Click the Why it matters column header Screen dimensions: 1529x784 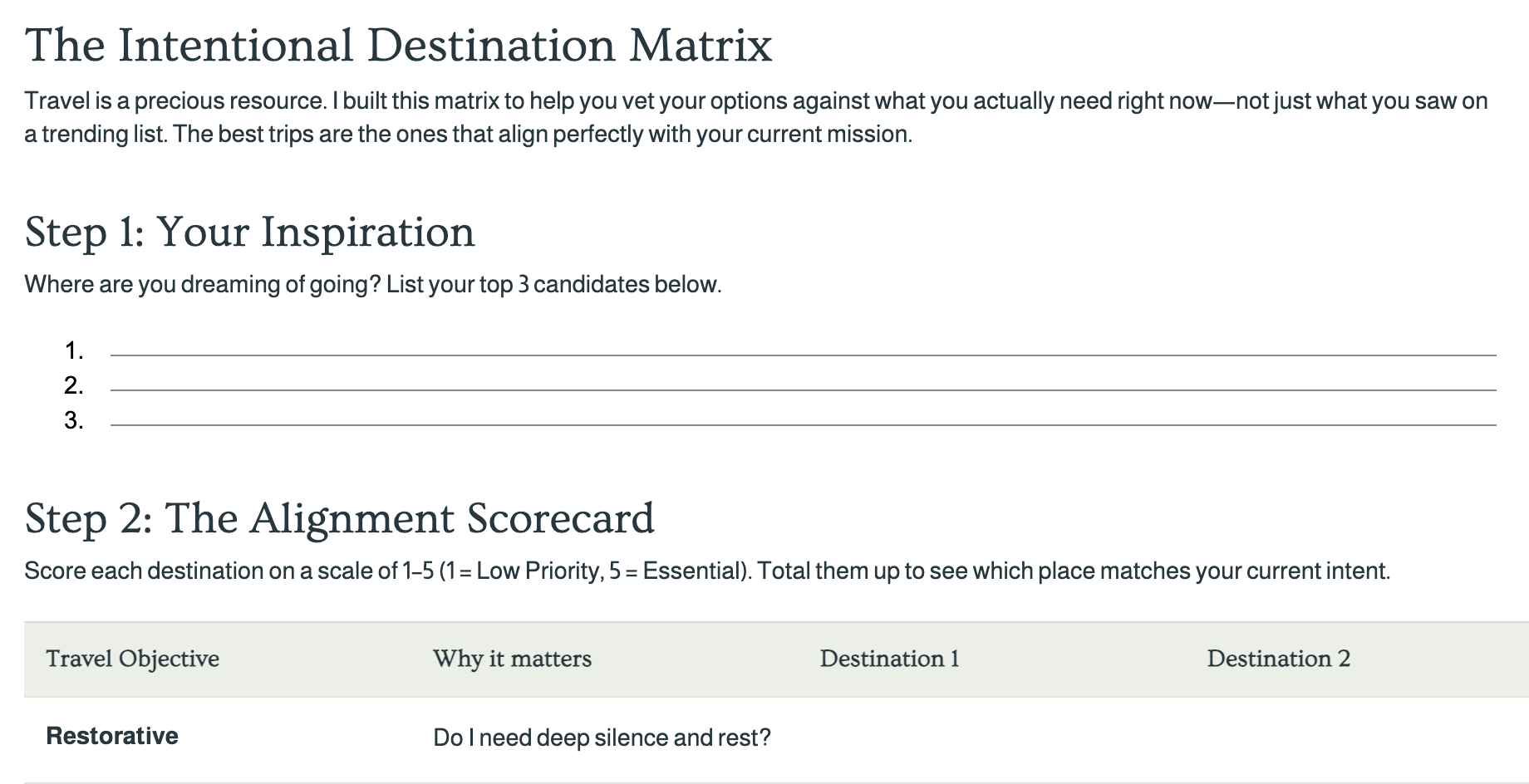513,659
